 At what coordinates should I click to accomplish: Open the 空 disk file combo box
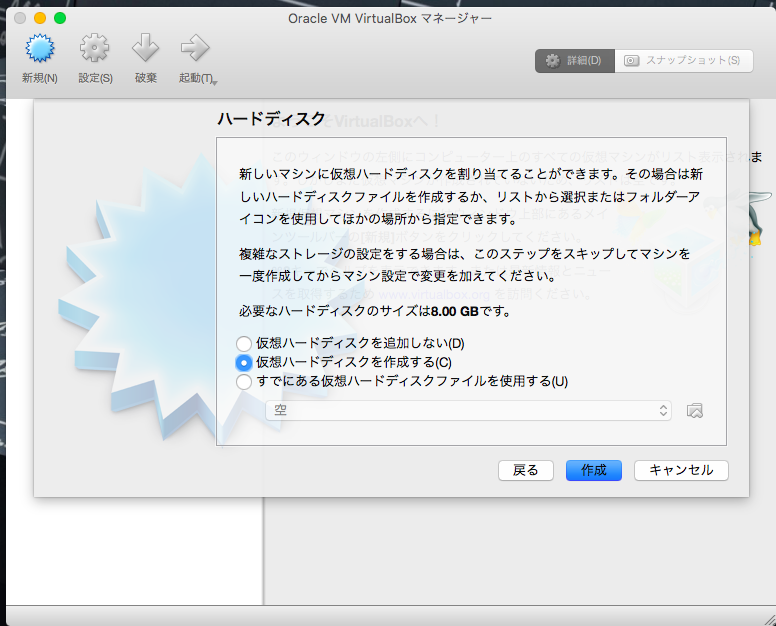pyautogui.click(x=468, y=411)
